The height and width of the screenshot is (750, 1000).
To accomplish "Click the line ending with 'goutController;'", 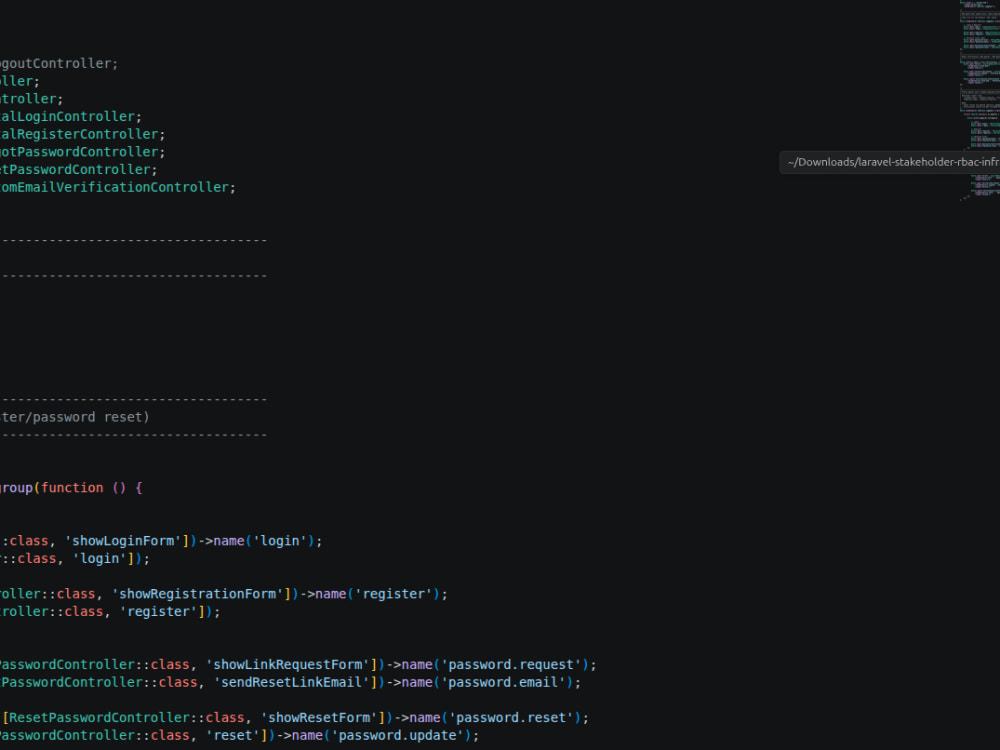I will (x=59, y=64).
